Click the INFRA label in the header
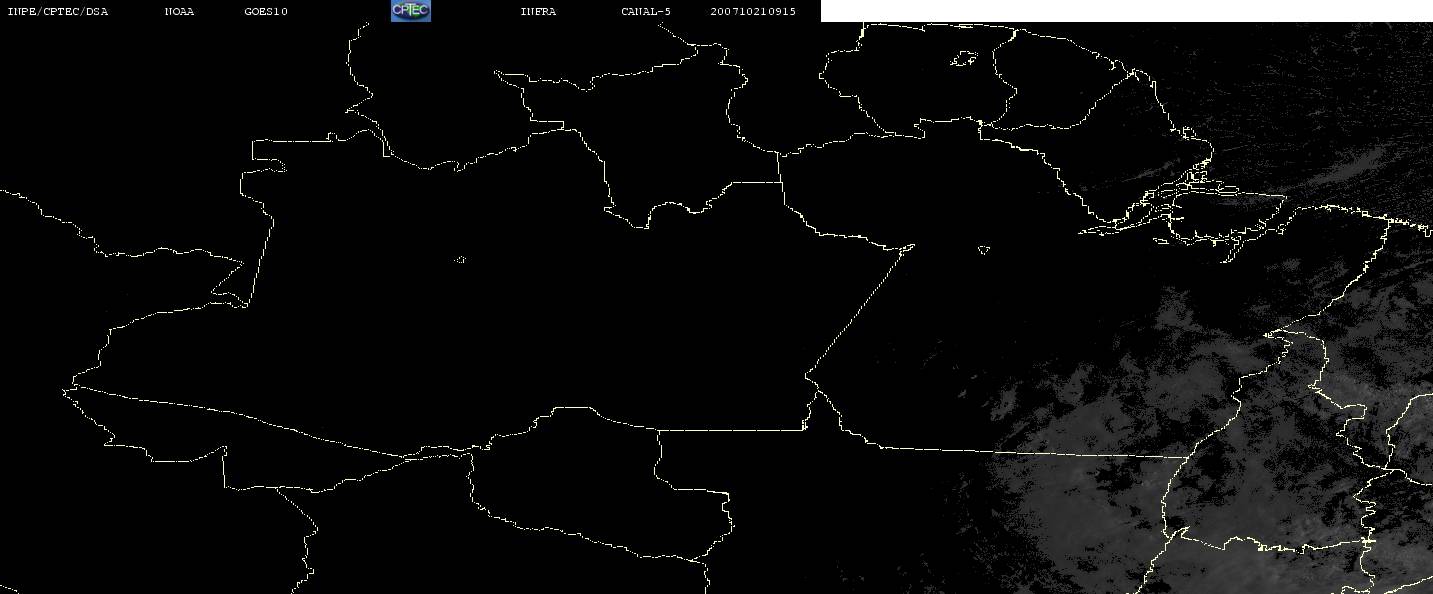1433x594 pixels. click(x=538, y=12)
